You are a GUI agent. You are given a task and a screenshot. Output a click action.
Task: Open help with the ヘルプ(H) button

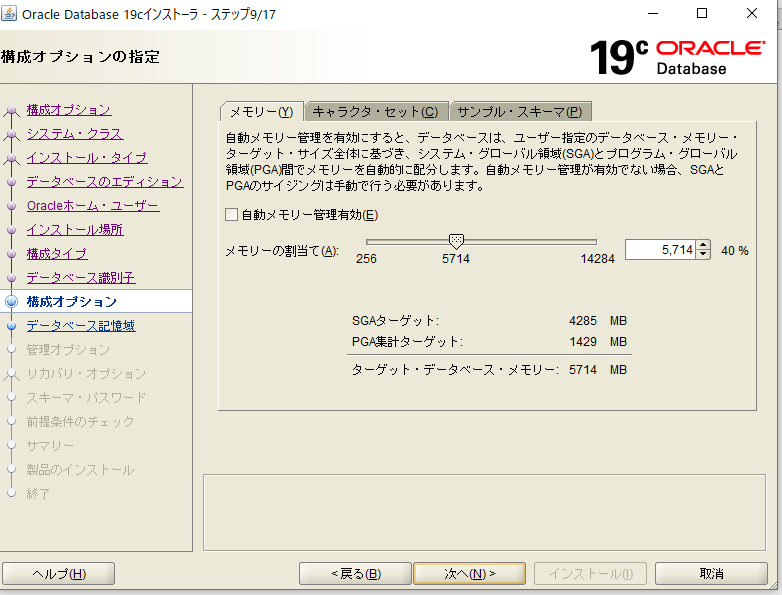[x=59, y=573]
